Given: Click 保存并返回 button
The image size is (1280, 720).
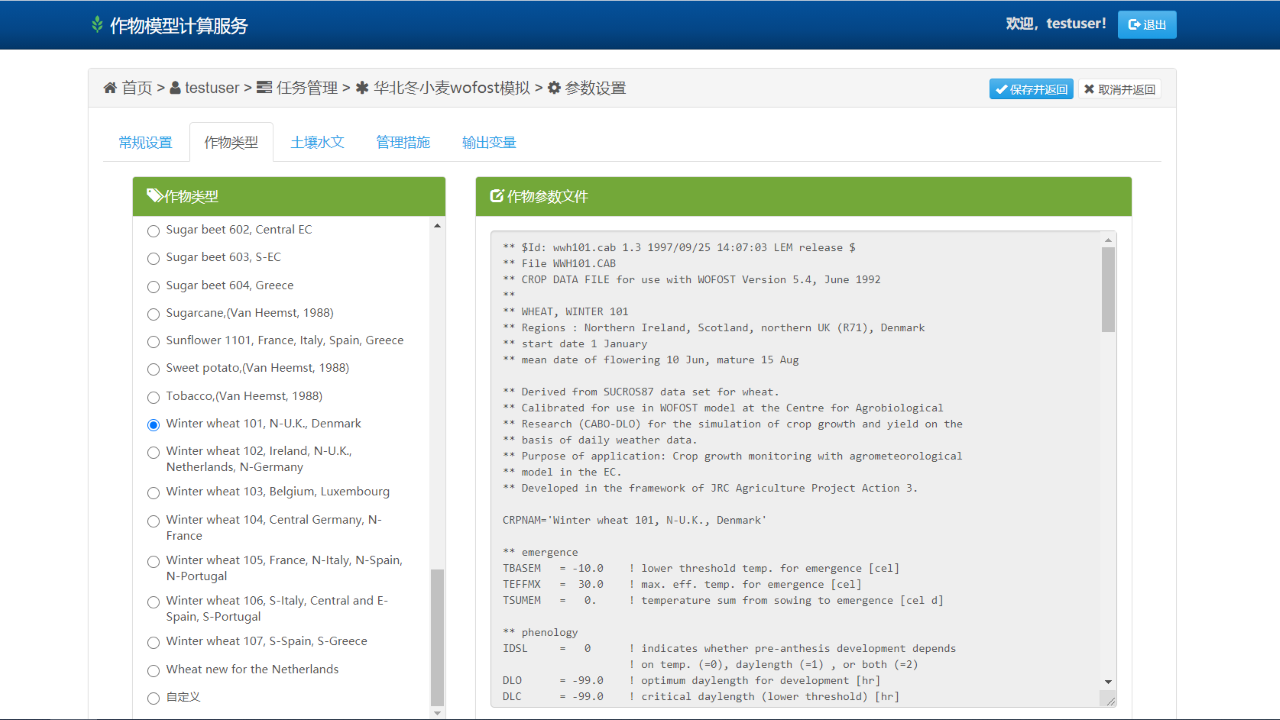Looking at the screenshot, I should 1031,89.
